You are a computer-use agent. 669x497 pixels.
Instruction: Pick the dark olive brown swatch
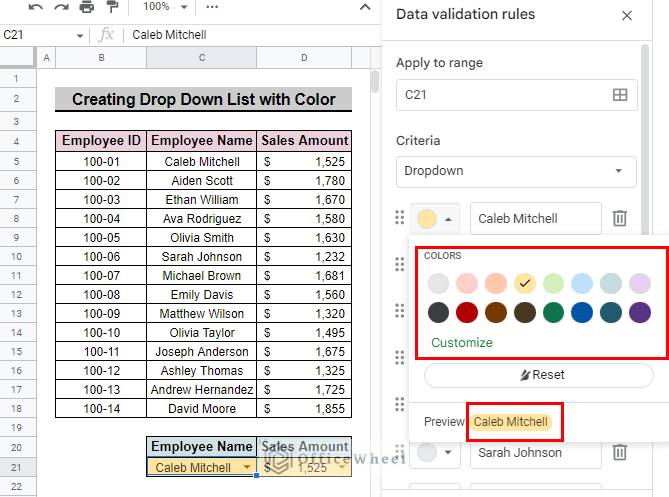point(525,312)
